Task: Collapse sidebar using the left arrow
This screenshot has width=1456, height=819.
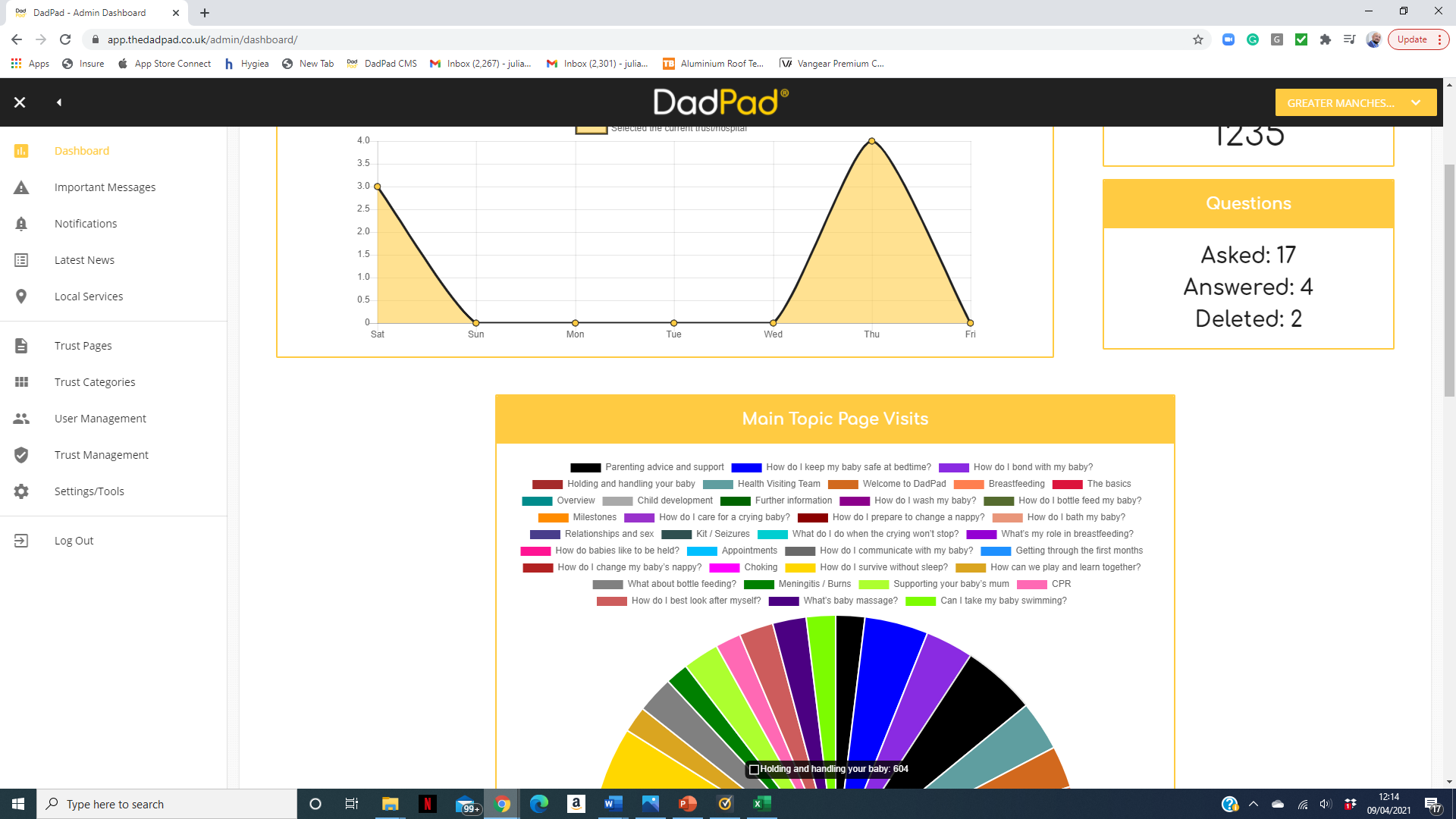Action: coord(59,102)
